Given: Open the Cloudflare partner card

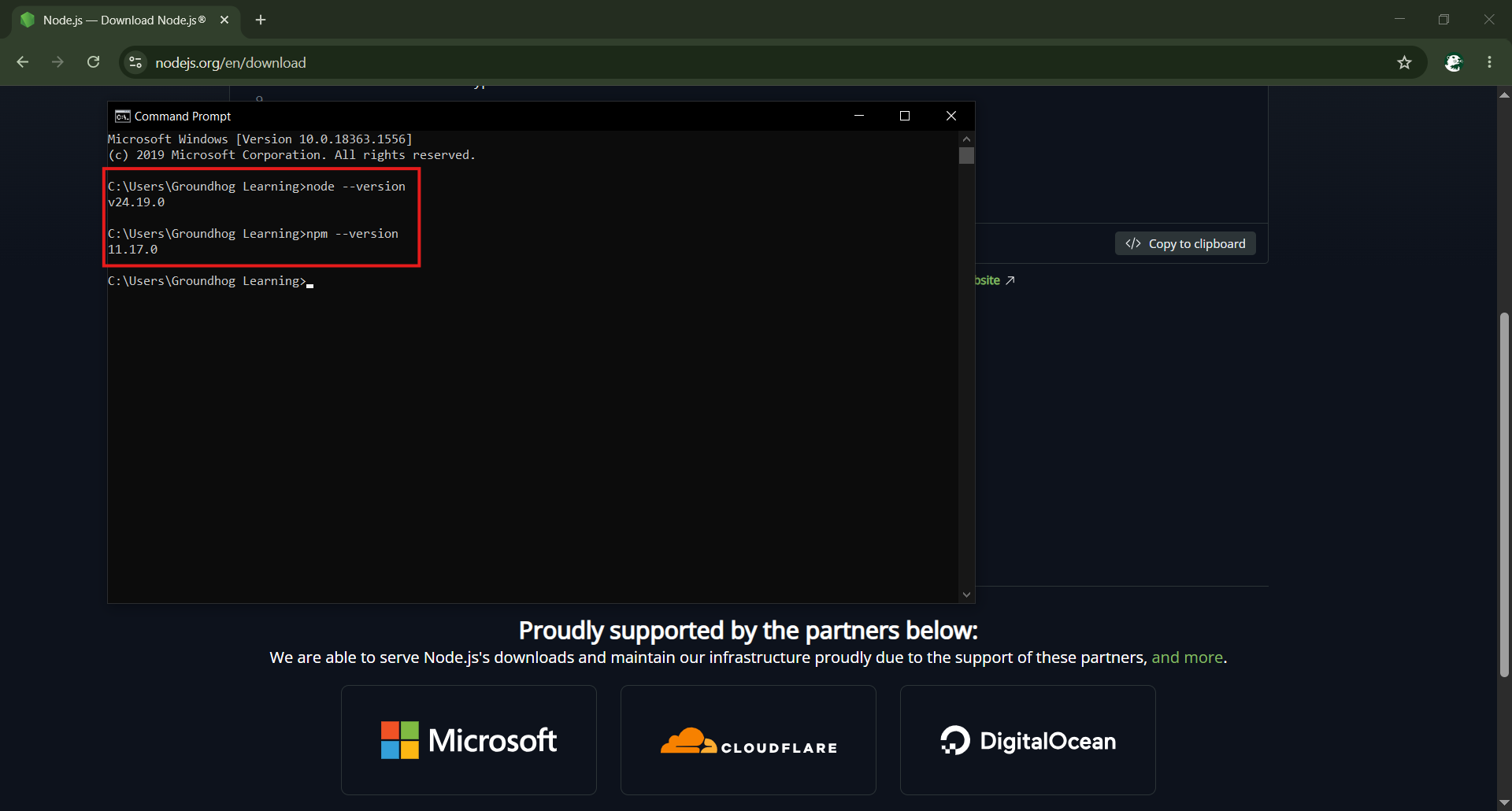Looking at the screenshot, I should pyautogui.click(x=748, y=740).
